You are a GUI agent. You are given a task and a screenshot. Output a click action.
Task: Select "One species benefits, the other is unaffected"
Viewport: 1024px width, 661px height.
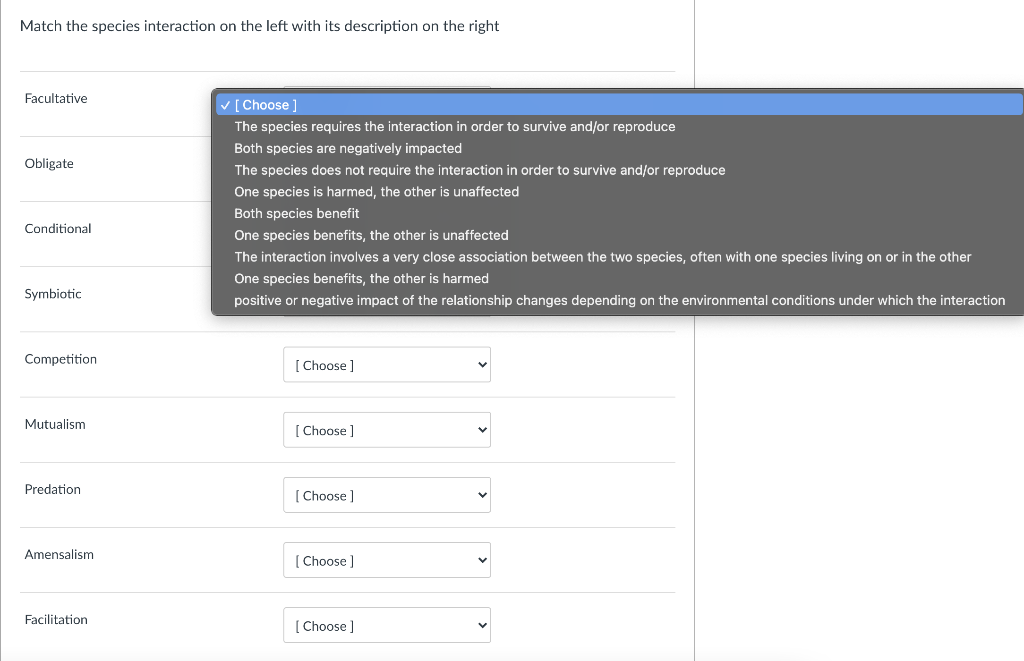[x=369, y=235]
